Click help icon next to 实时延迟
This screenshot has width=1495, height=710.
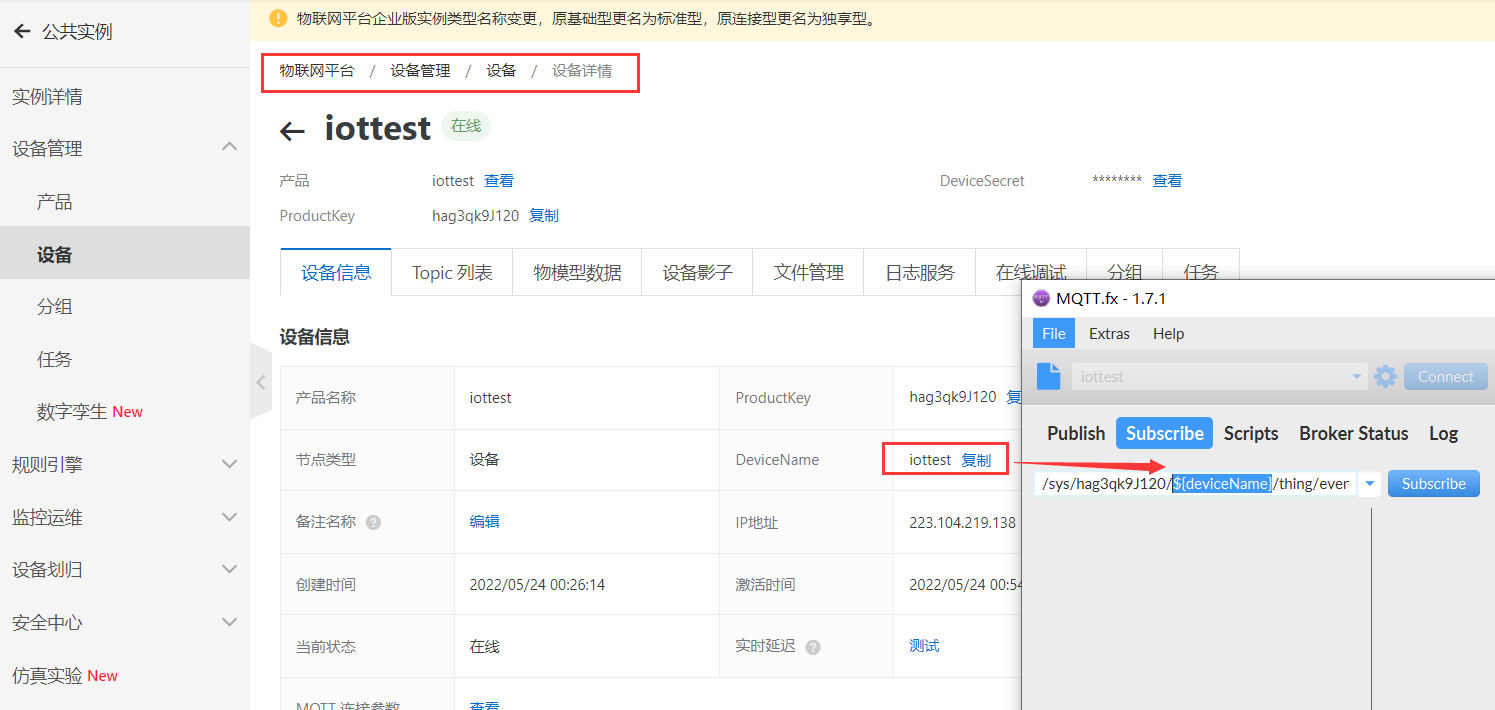[813, 647]
